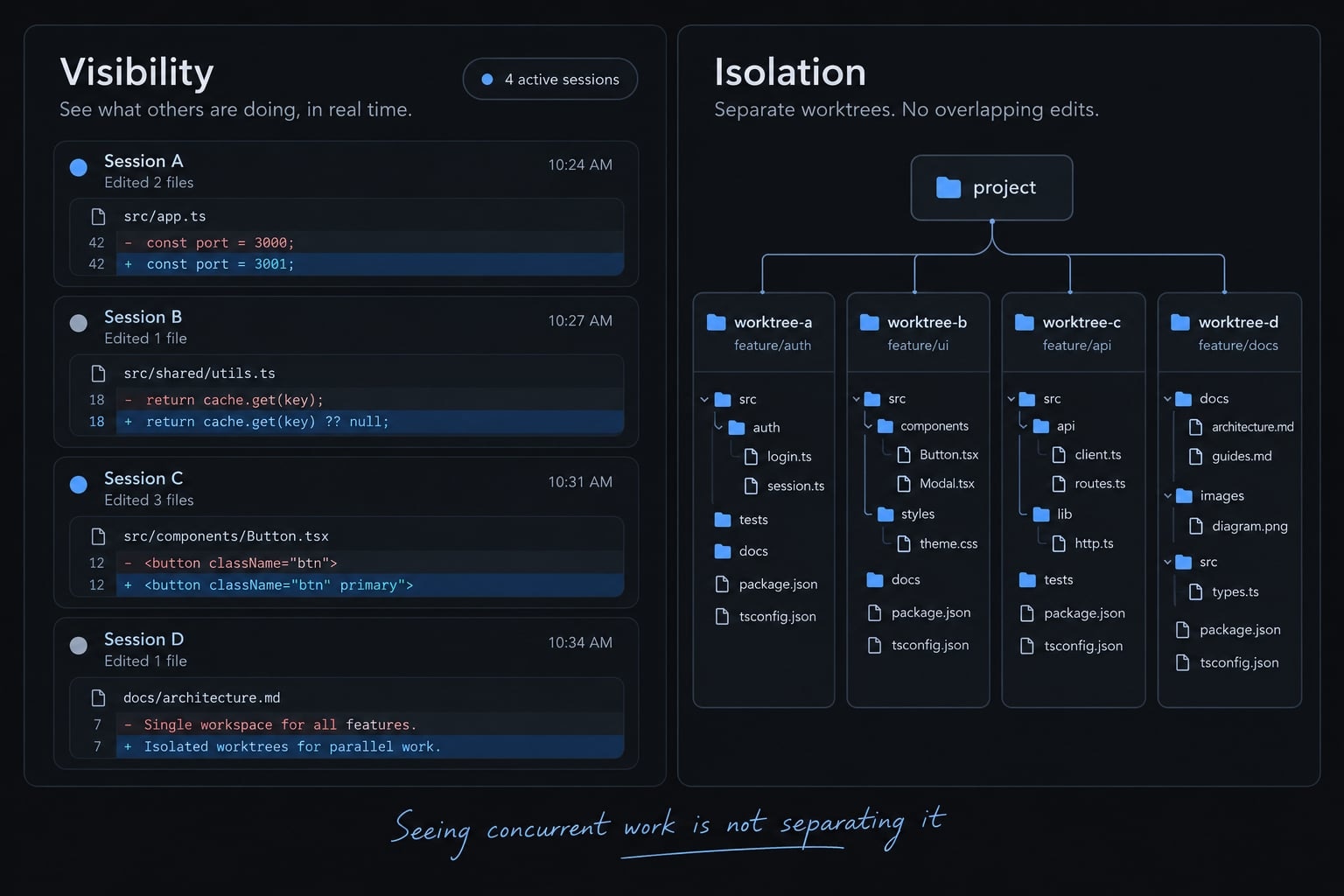Viewport: 1344px width, 896px height.
Task: Click the added line 'Isolated worktrees for parallel work.'
Action: pyautogui.click(x=370, y=746)
